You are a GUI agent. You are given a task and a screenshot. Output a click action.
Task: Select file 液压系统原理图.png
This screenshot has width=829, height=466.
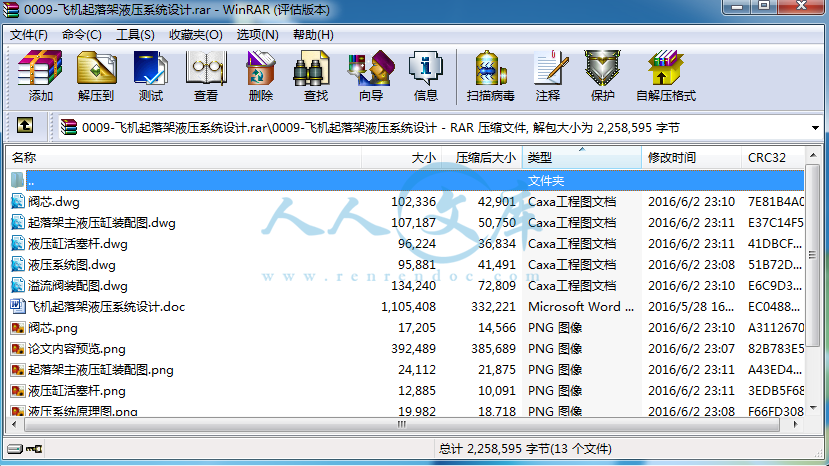tap(82, 411)
